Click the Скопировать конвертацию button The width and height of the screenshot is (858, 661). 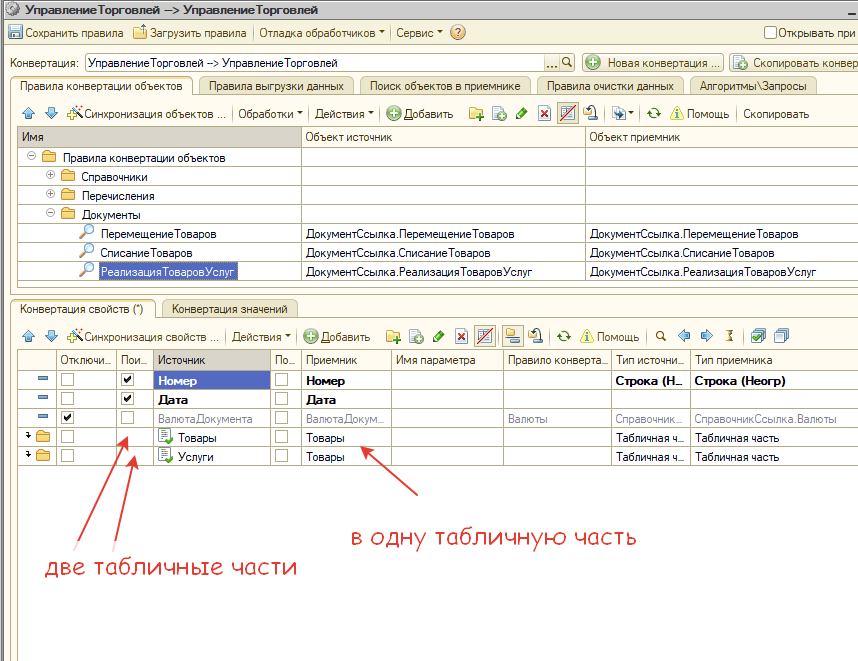[x=794, y=63]
